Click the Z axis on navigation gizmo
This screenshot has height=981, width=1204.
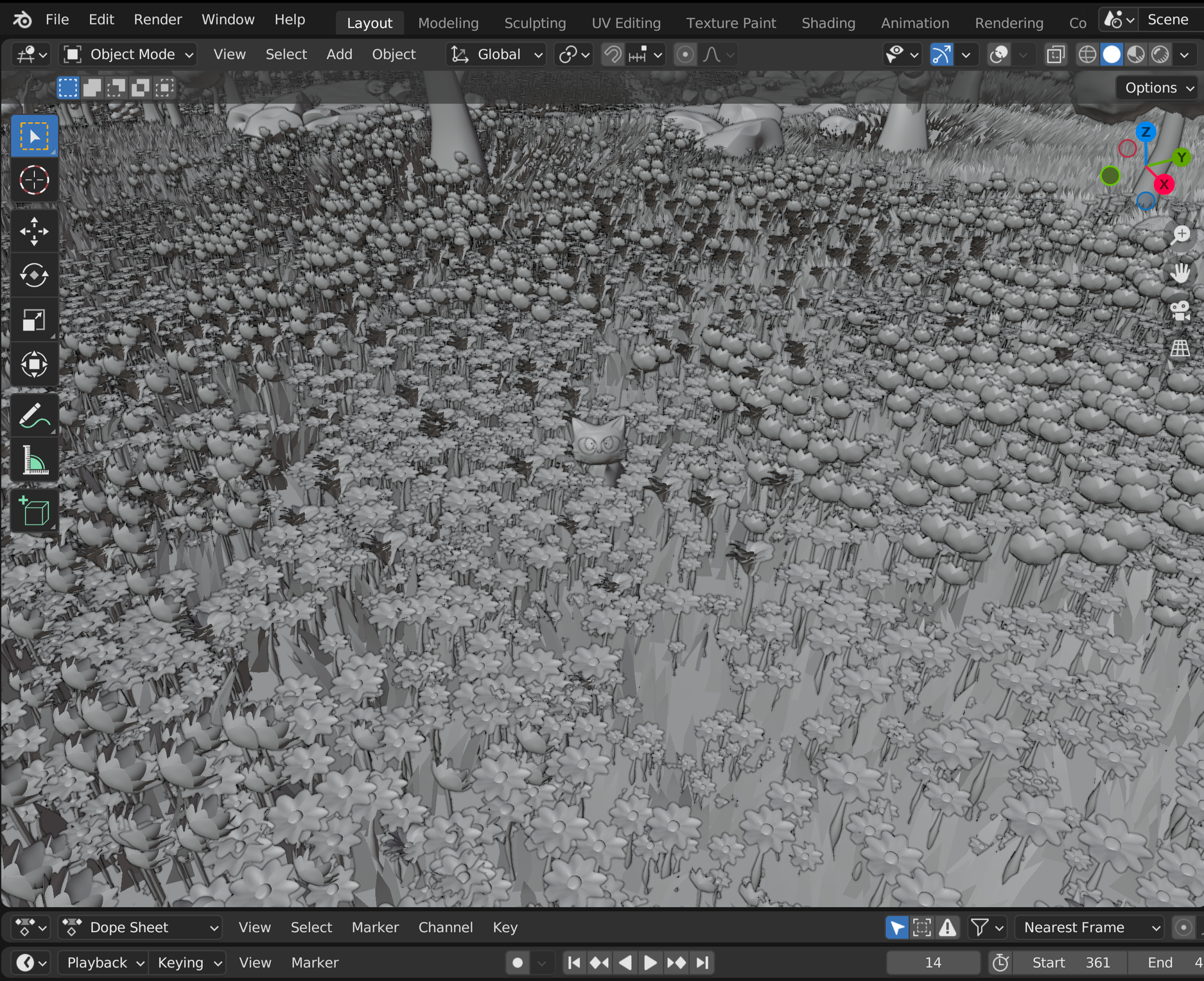tap(1146, 132)
